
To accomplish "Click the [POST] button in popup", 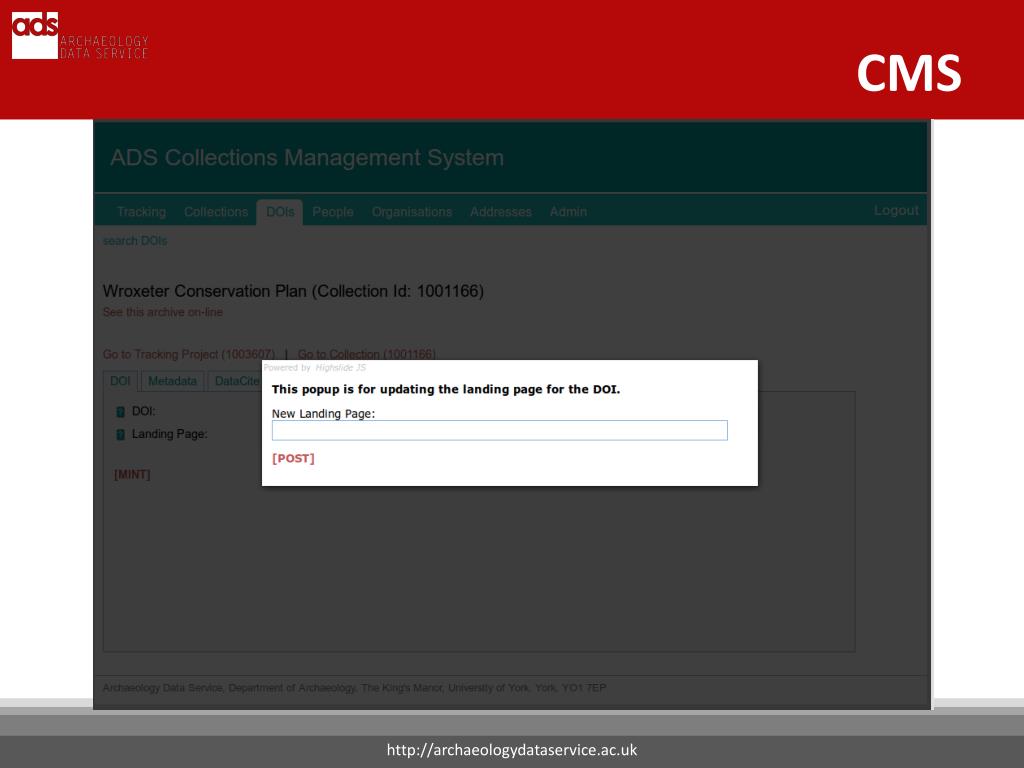I will coord(293,458).
